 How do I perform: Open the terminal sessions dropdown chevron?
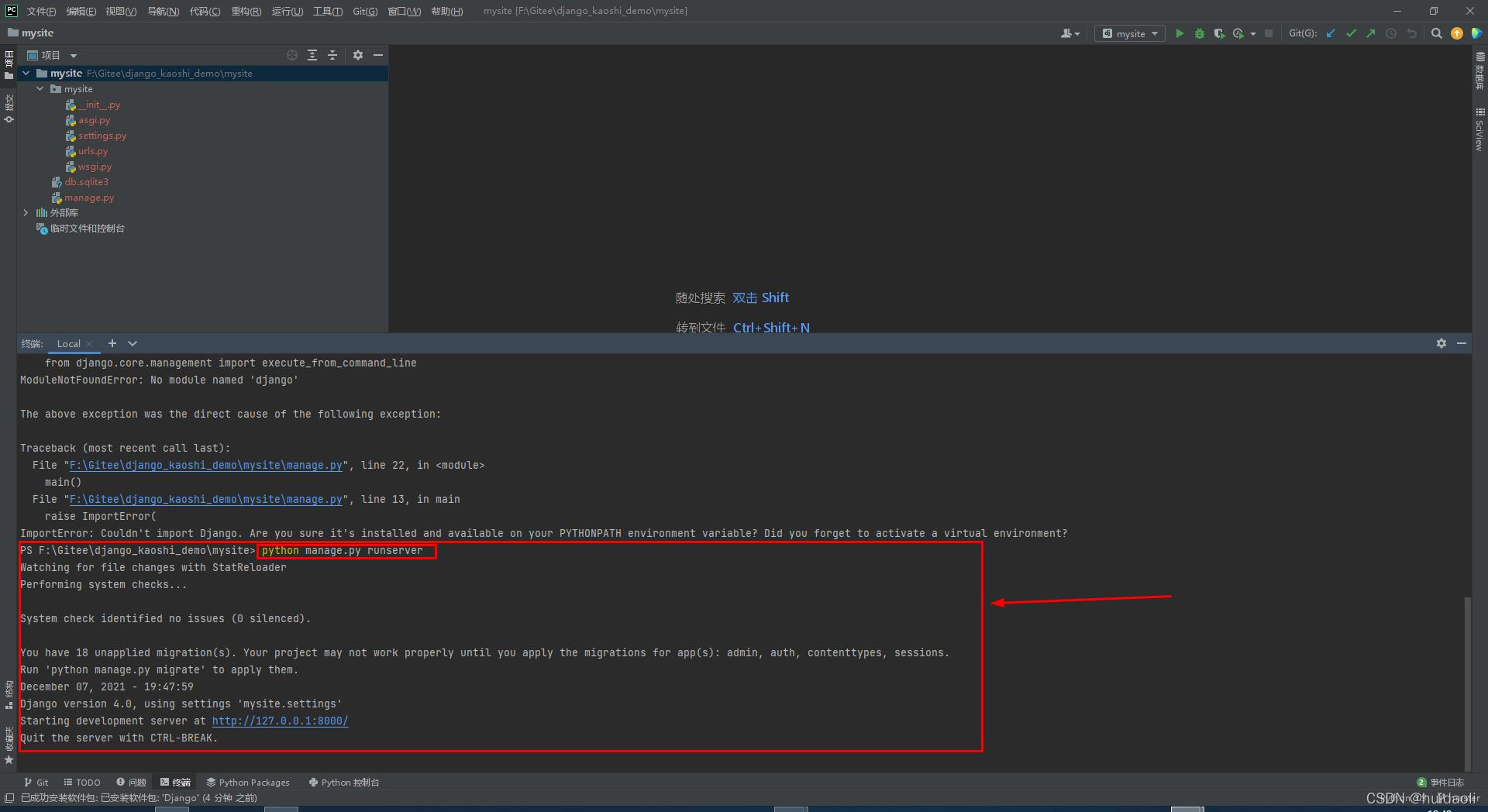coord(133,343)
